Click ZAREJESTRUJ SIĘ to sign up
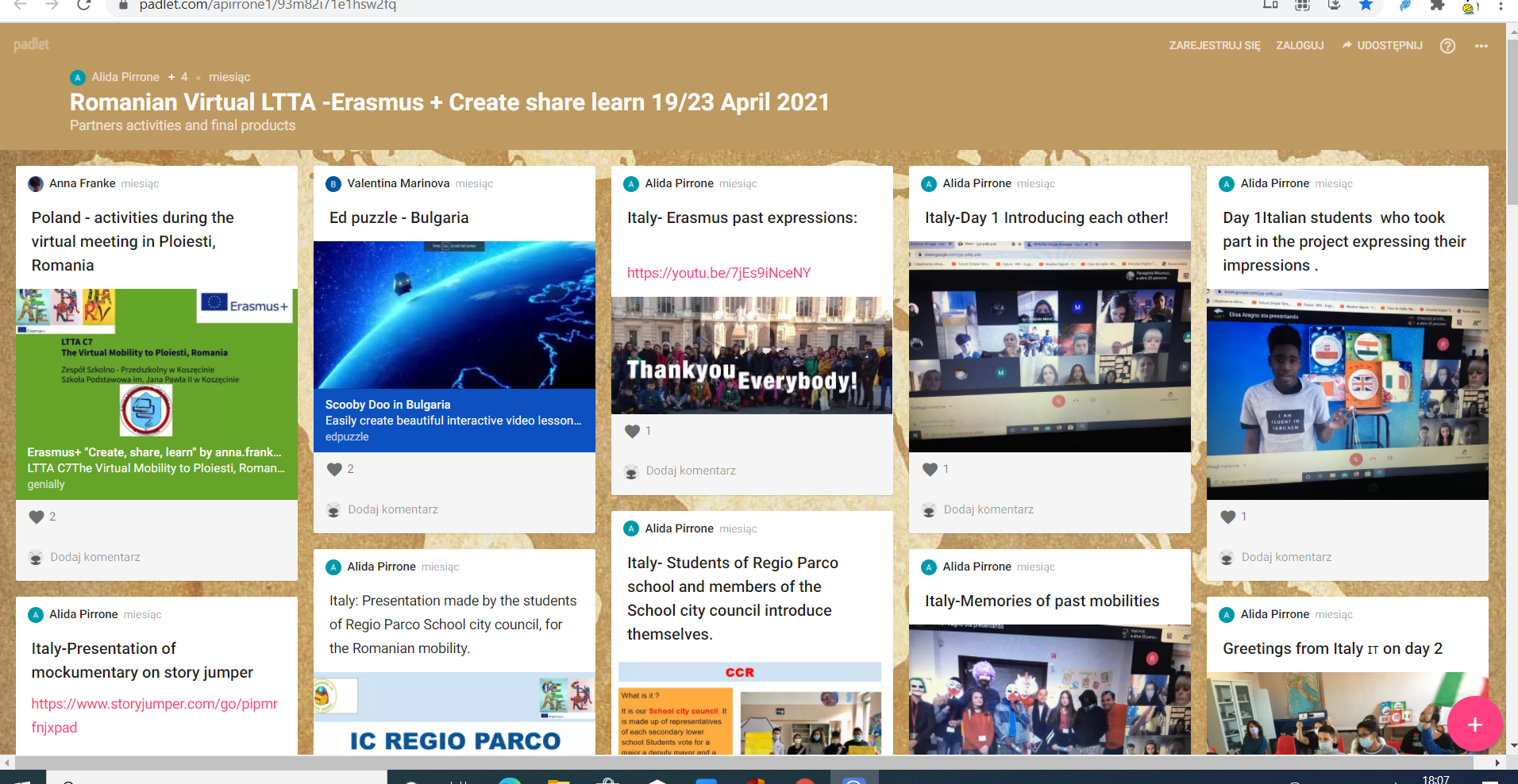1518x784 pixels. (x=1214, y=46)
